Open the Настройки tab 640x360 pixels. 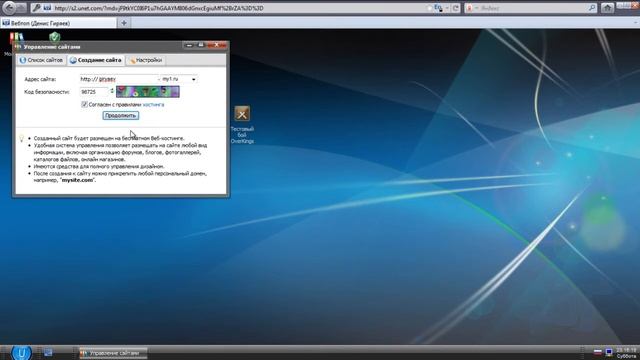point(146,60)
